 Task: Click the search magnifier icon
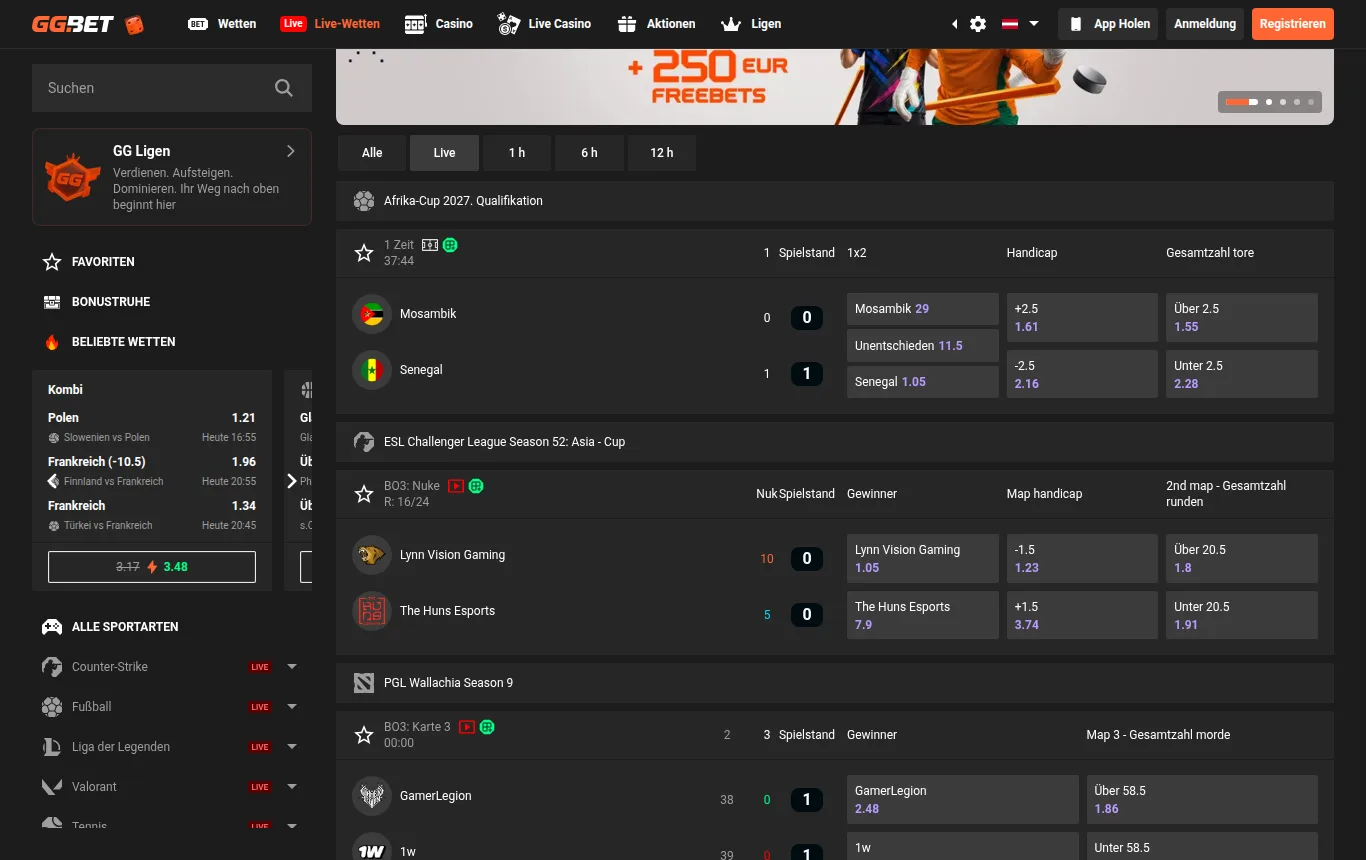pos(284,88)
